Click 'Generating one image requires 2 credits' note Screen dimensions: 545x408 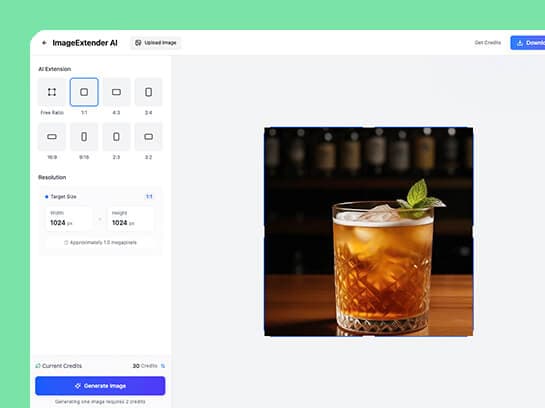pos(100,402)
